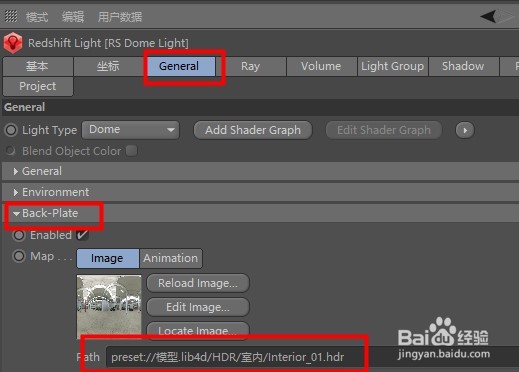
Task: Switch to the Shadow tab
Action: point(463,66)
